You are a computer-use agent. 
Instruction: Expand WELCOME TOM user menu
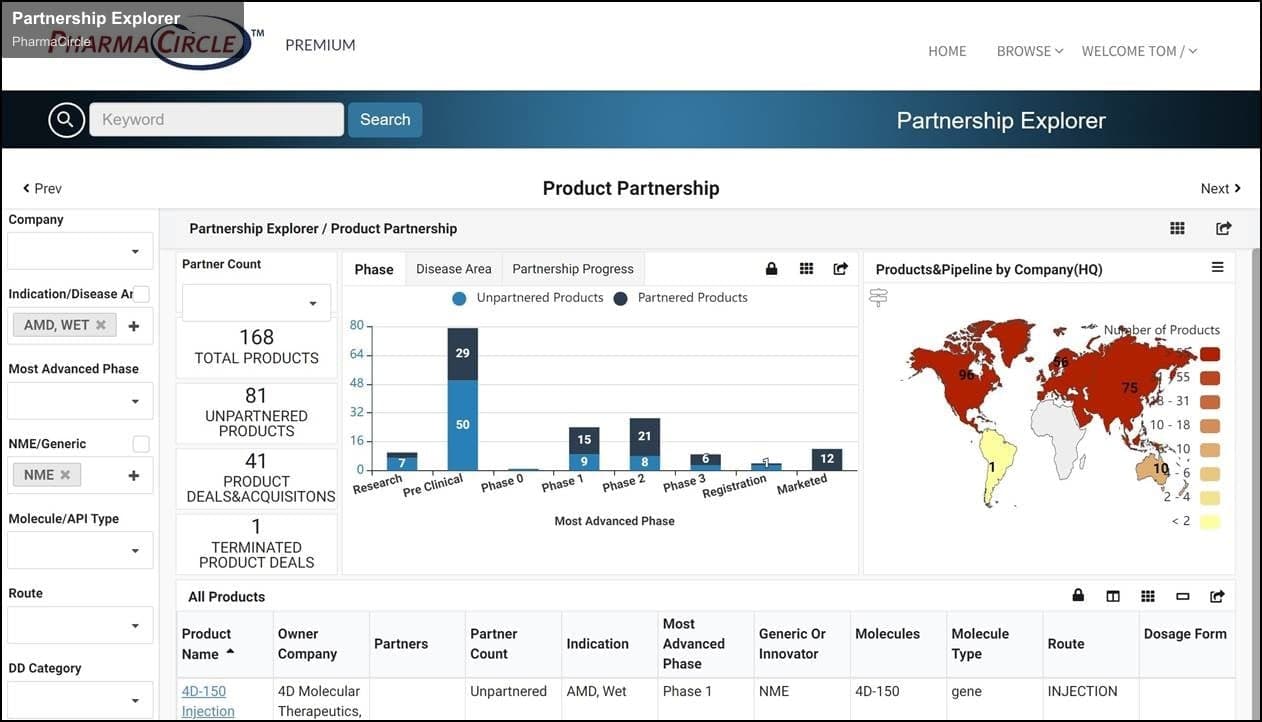pos(1139,51)
